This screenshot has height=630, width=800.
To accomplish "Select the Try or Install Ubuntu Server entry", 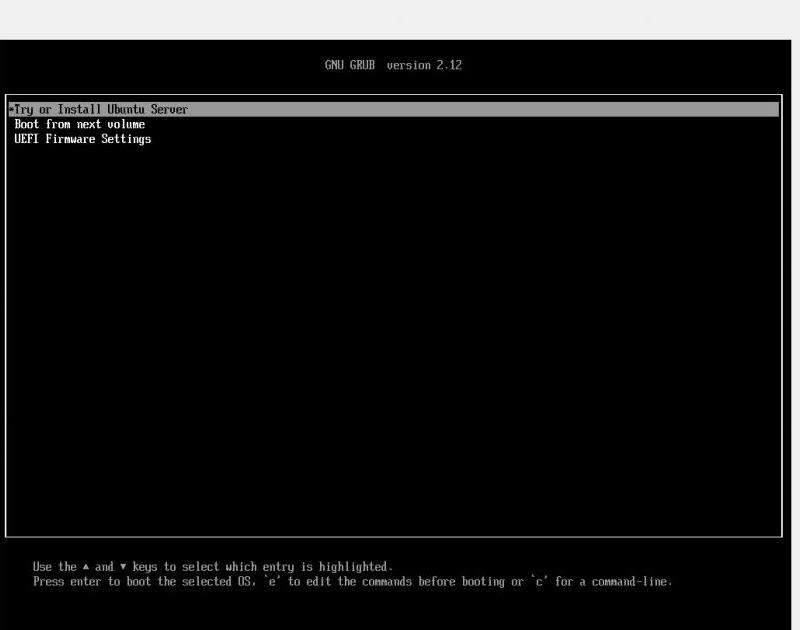I will point(394,109).
